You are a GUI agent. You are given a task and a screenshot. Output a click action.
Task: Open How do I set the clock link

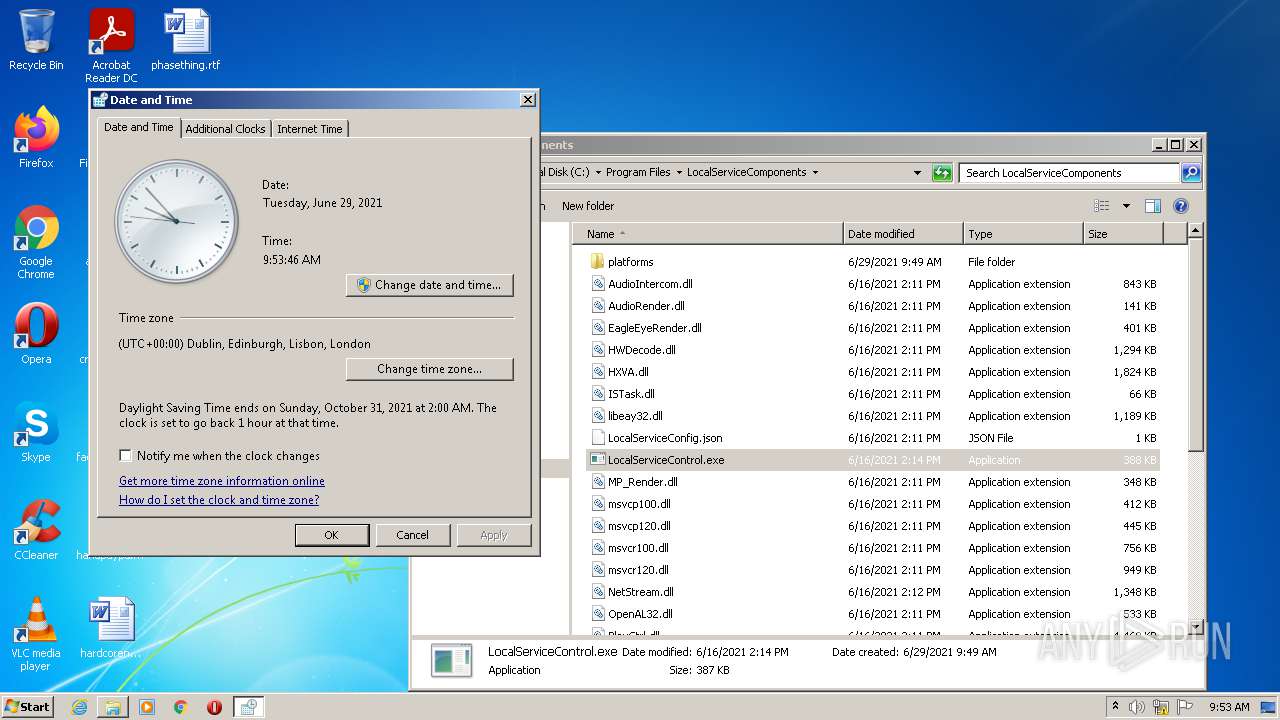click(219, 500)
